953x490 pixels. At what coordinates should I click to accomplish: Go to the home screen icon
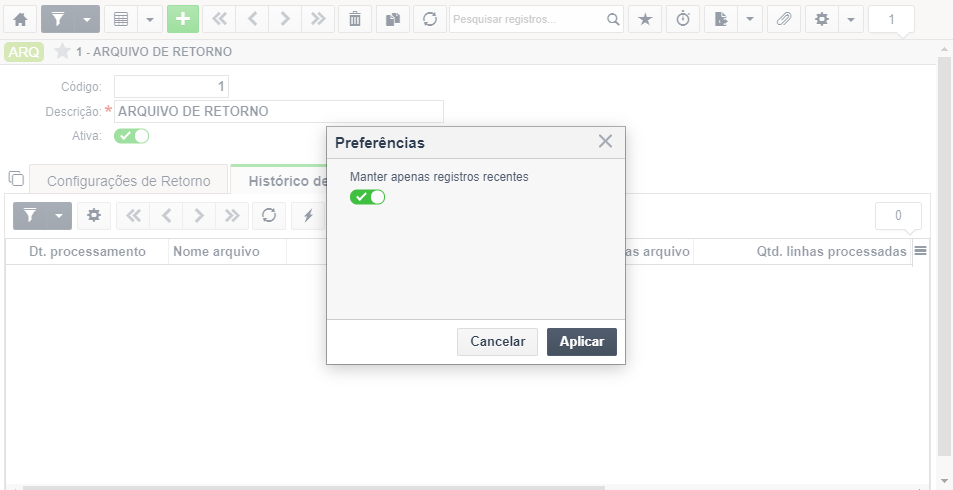[20, 19]
